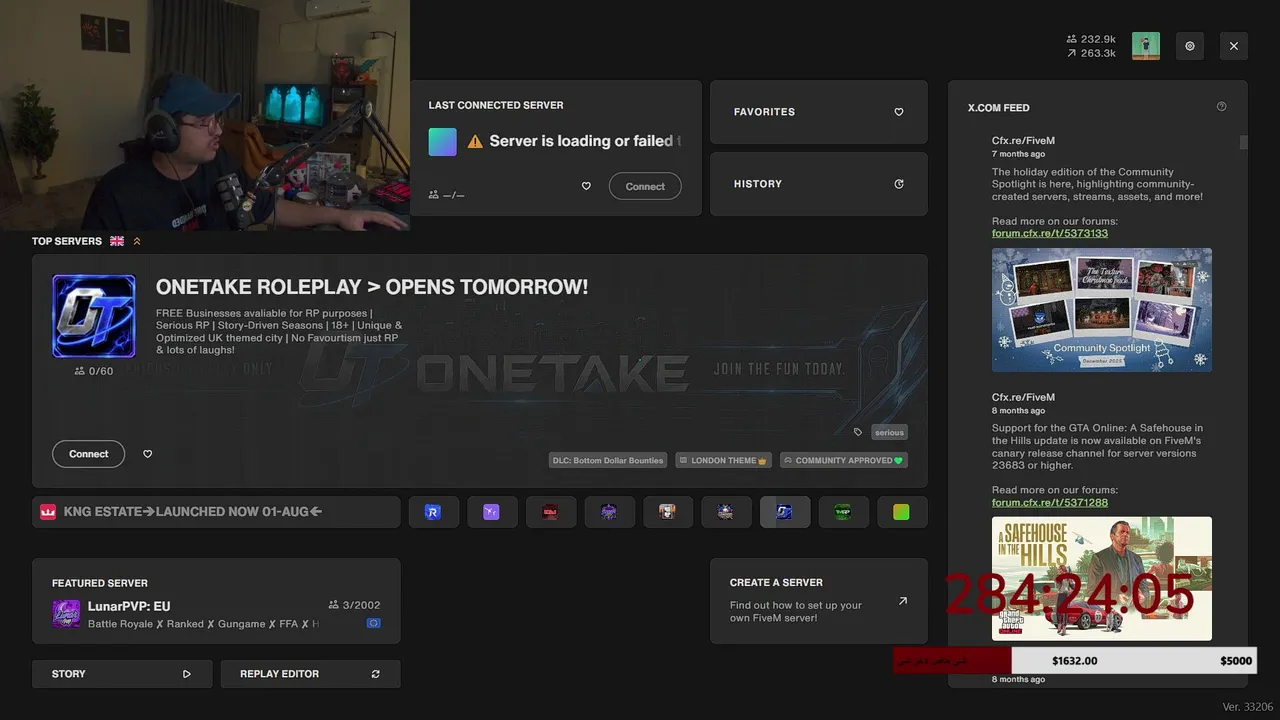Open the X.com feed help icon
Screen dimensions: 1280x720
pyautogui.click(x=1221, y=107)
